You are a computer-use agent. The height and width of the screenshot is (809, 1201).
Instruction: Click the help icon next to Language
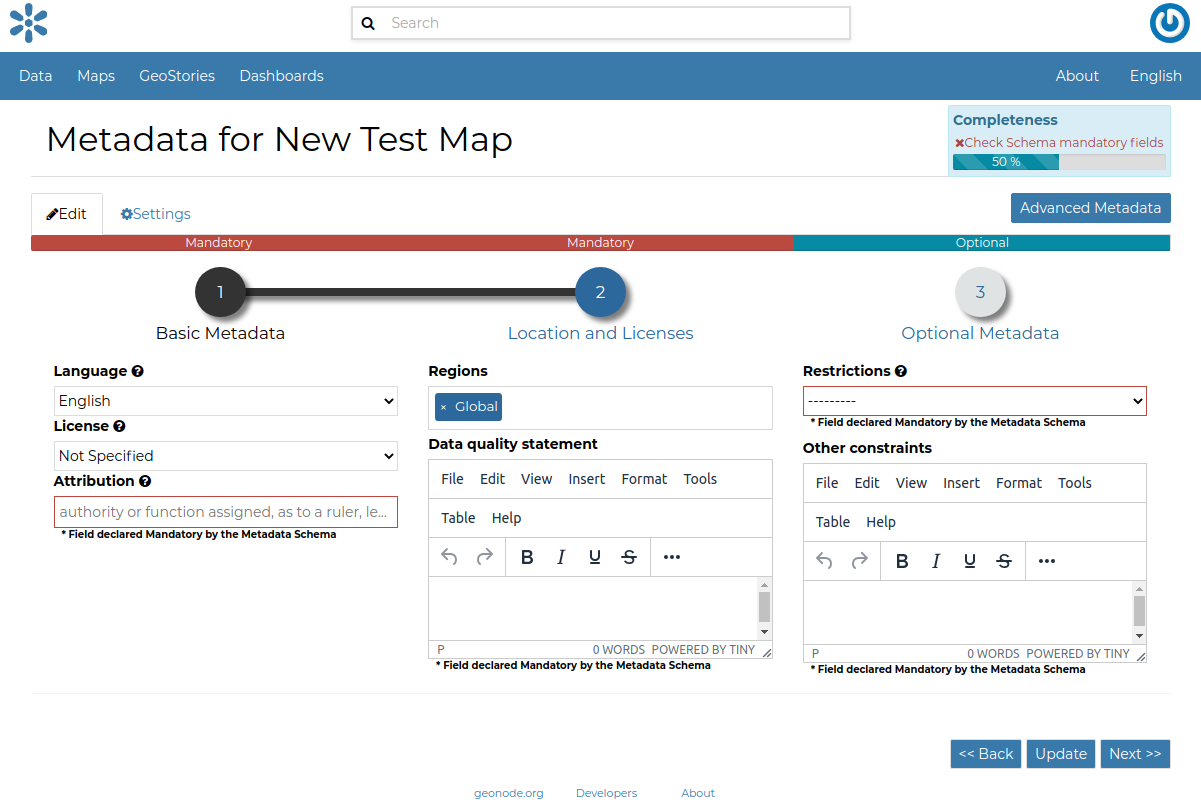138,371
